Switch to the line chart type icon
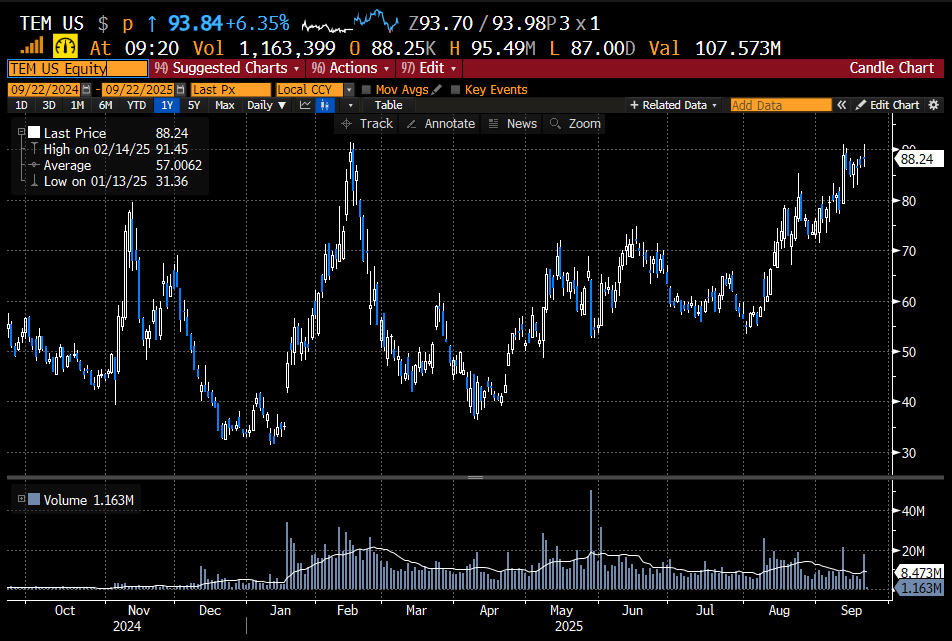 (x=305, y=105)
